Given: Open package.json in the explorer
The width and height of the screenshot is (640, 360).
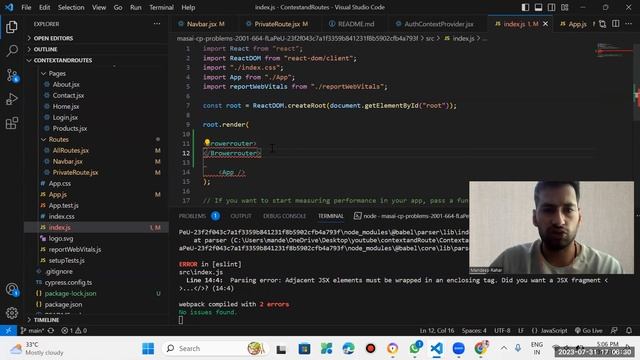Looking at the screenshot, I should pos(63,304).
